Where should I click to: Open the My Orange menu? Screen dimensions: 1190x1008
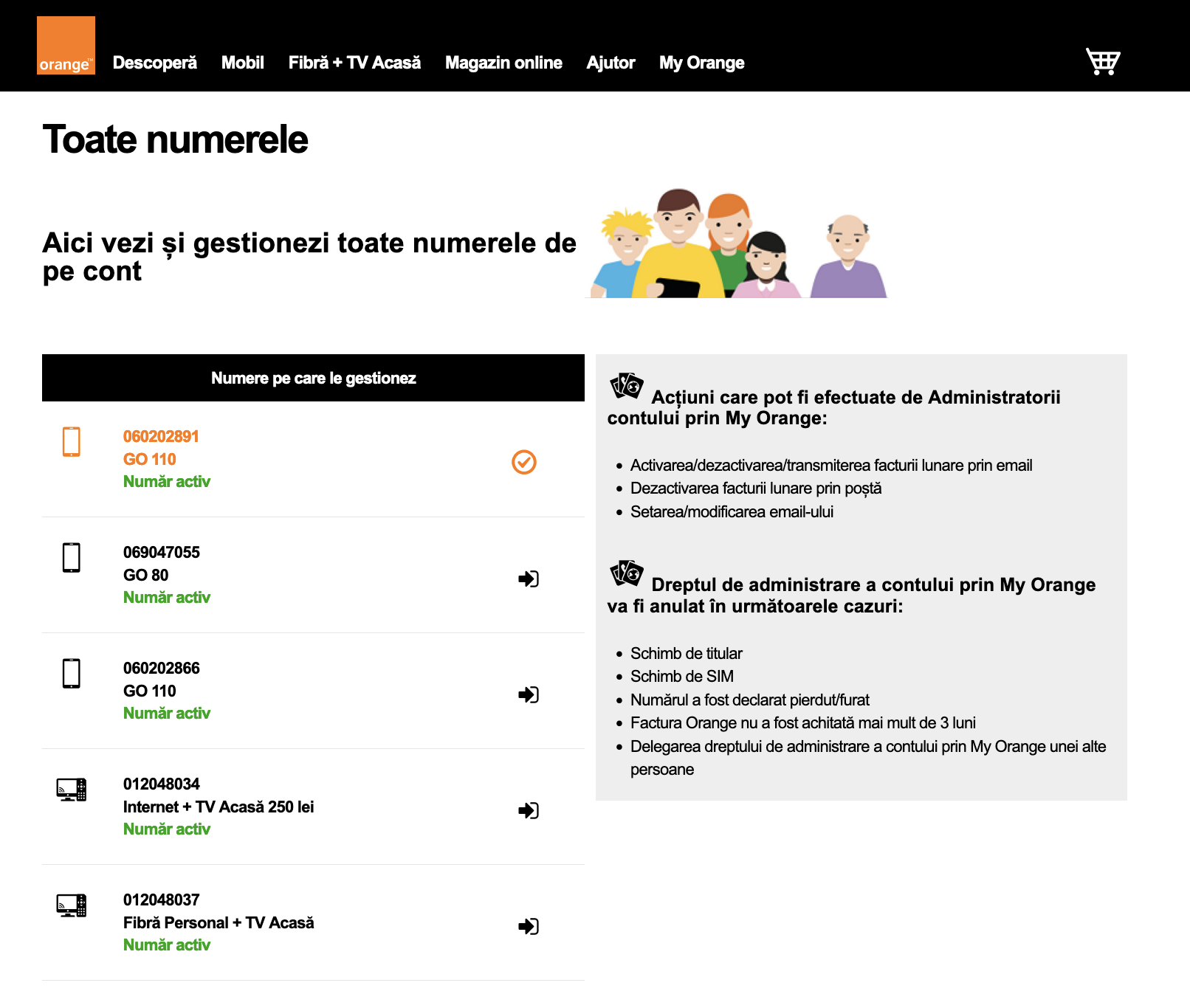coord(701,63)
